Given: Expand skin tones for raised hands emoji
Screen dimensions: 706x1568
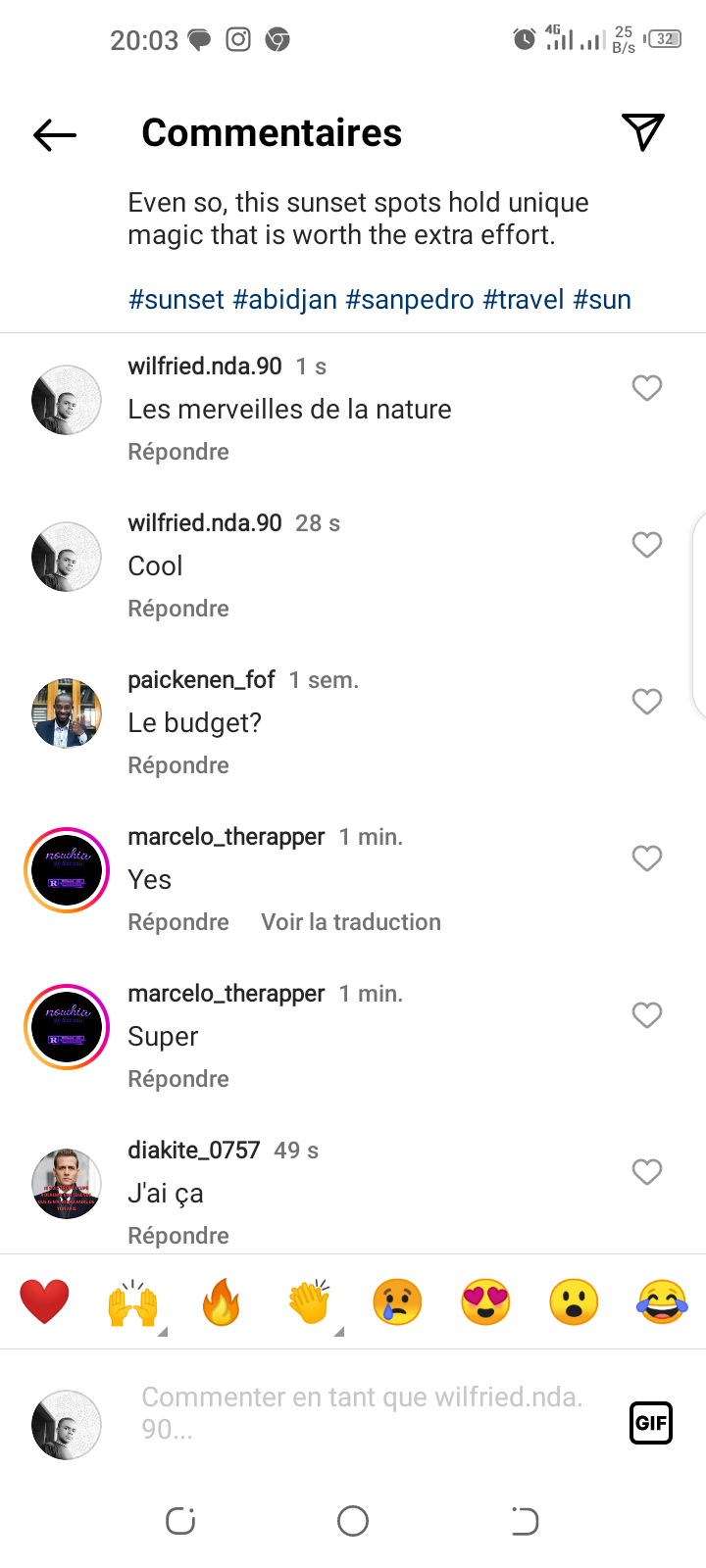Looking at the screenshot, I should [x=163, y=1331].
